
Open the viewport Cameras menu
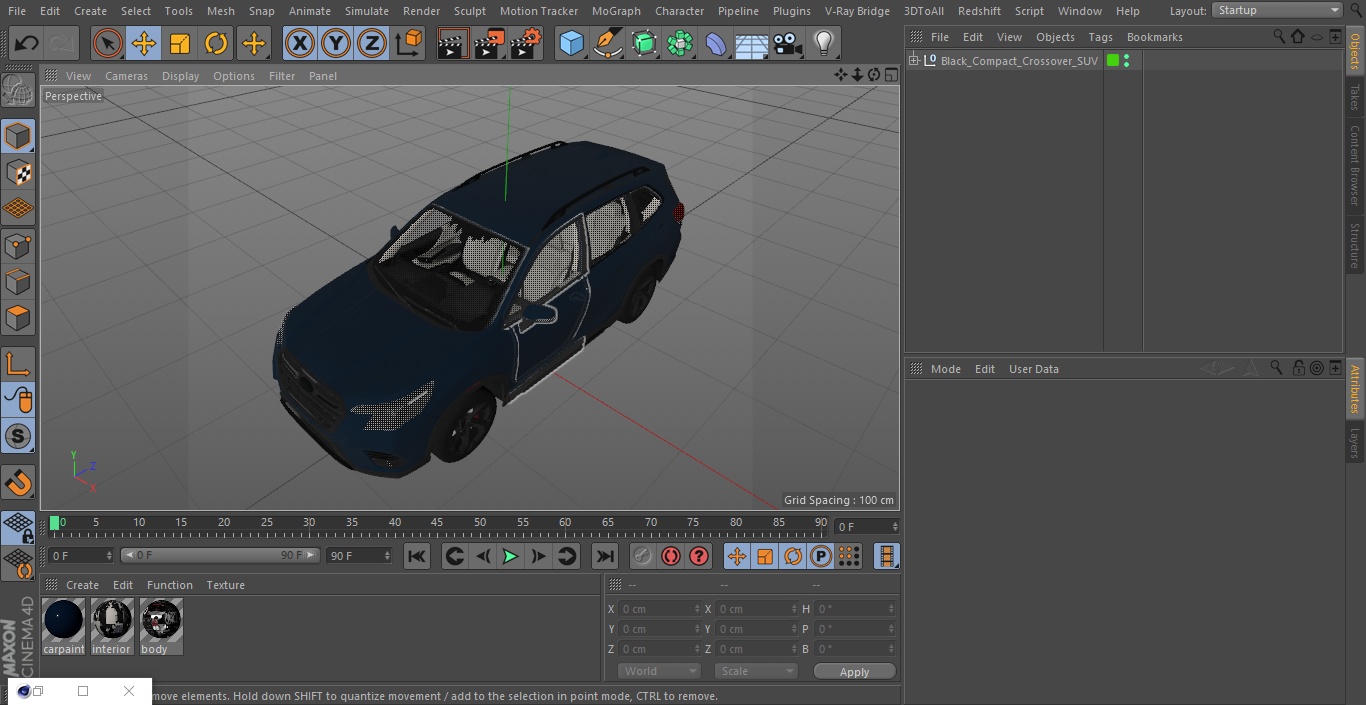coord(126,76)
